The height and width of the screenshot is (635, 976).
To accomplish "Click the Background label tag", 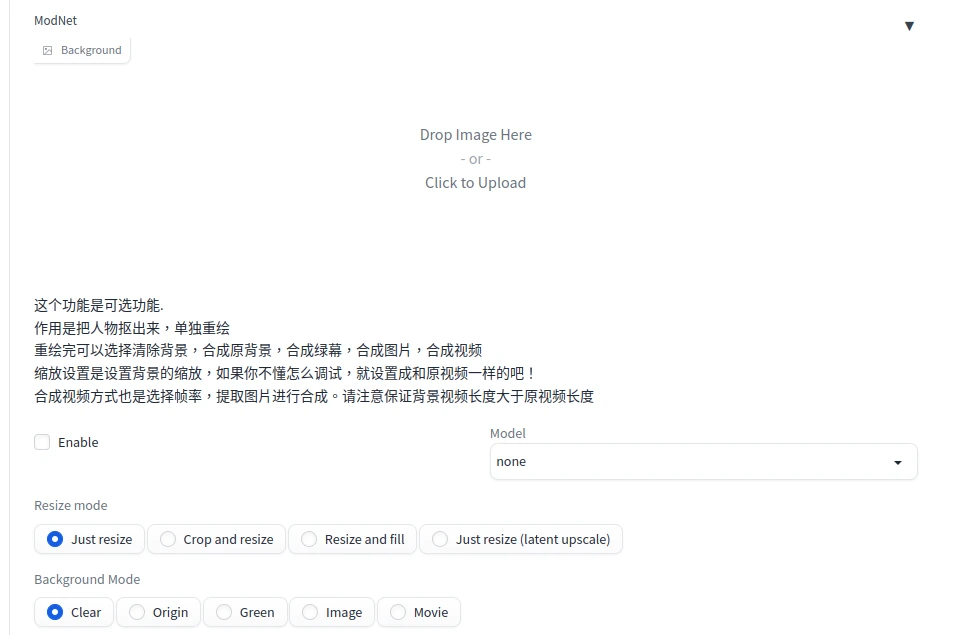I will tap(90, 50).
